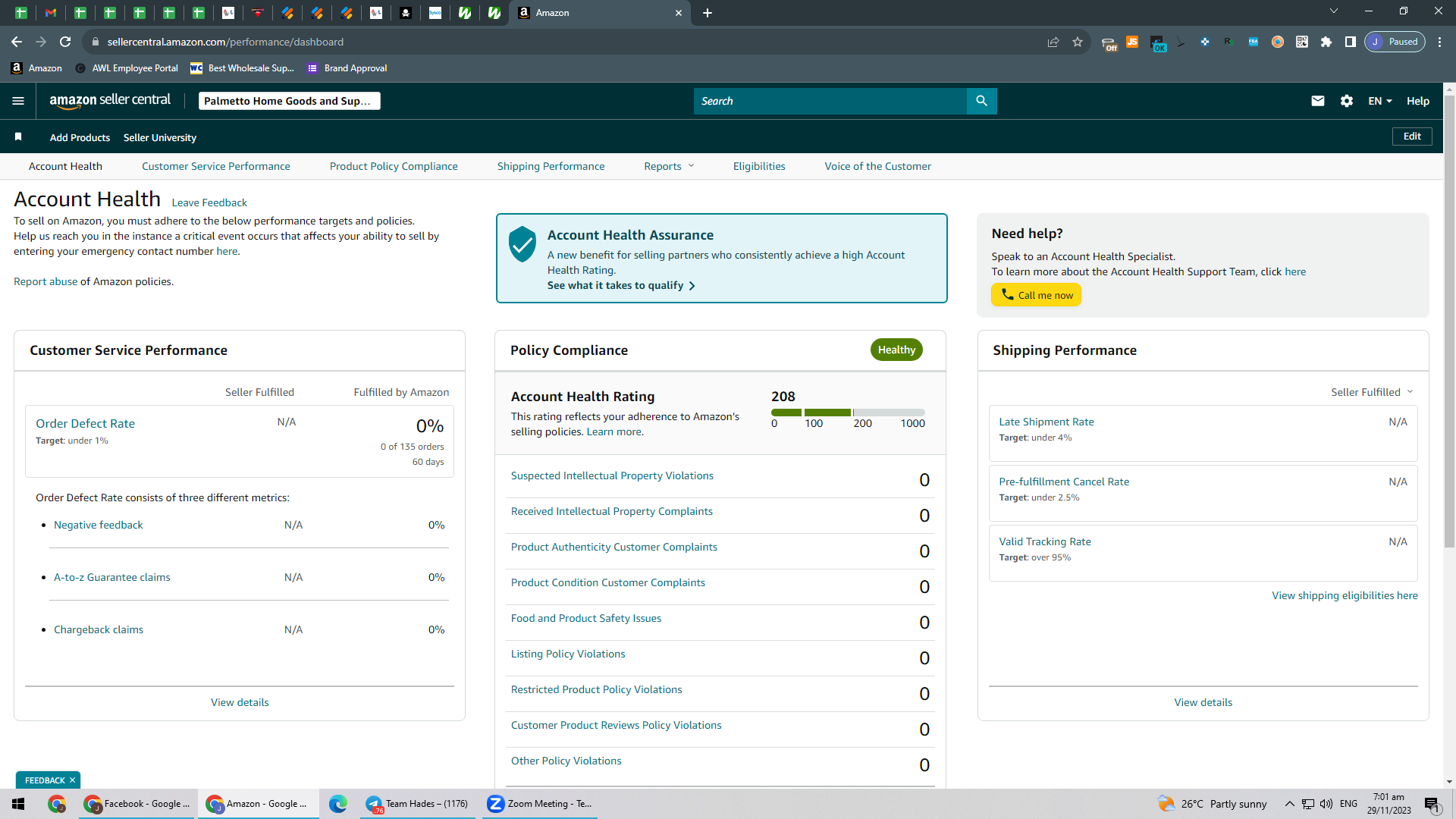Click the browser address bar URL
The height and width of the screenshot is (819, 1456).
(225, 42)
